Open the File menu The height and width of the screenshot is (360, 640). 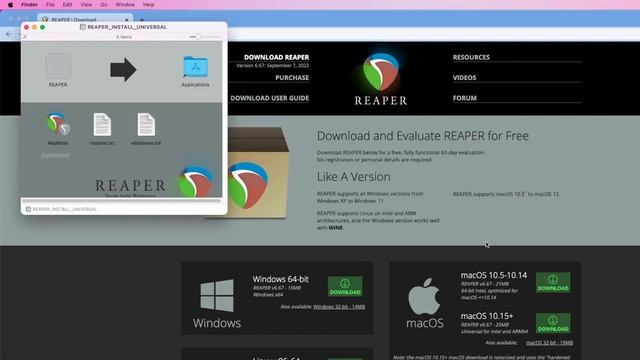[50, 4]
